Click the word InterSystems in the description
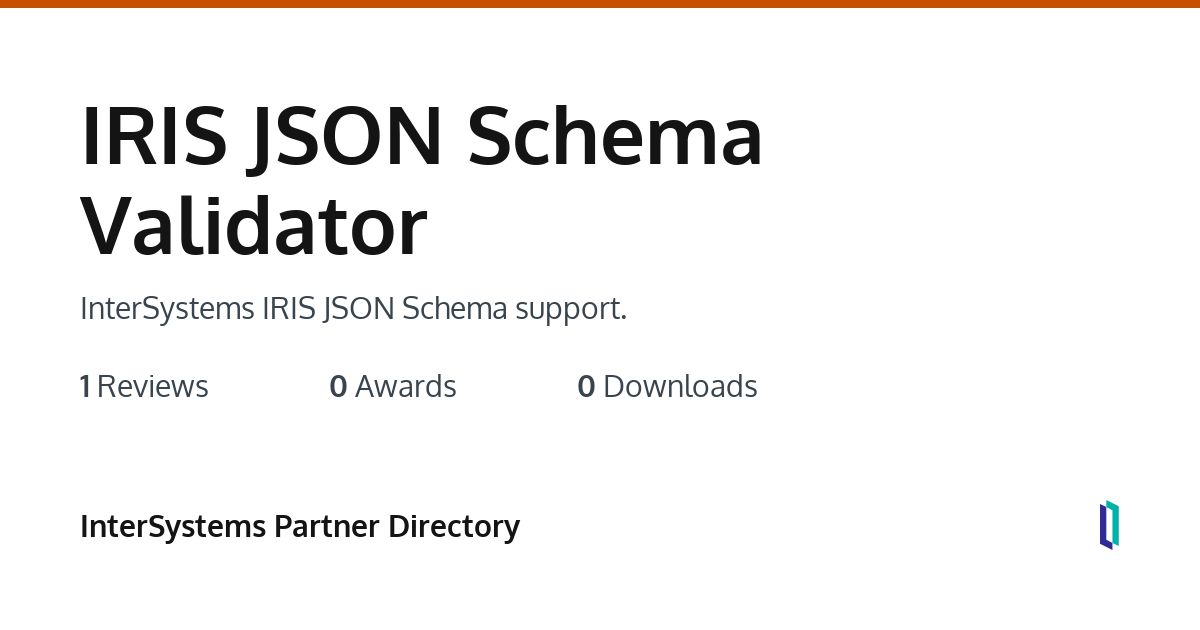The height and width of the screenshot is (630, 1200). (x=167, y=309)
